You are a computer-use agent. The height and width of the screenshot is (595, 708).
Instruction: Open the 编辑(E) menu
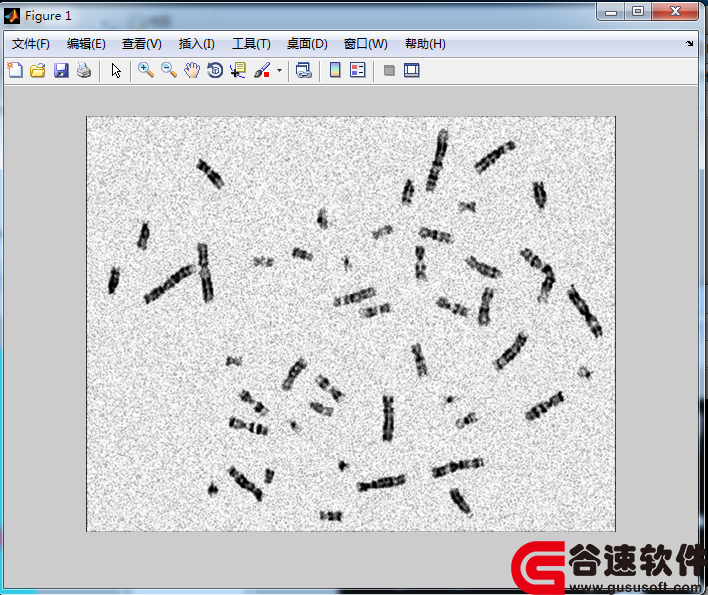pos(86,44)
